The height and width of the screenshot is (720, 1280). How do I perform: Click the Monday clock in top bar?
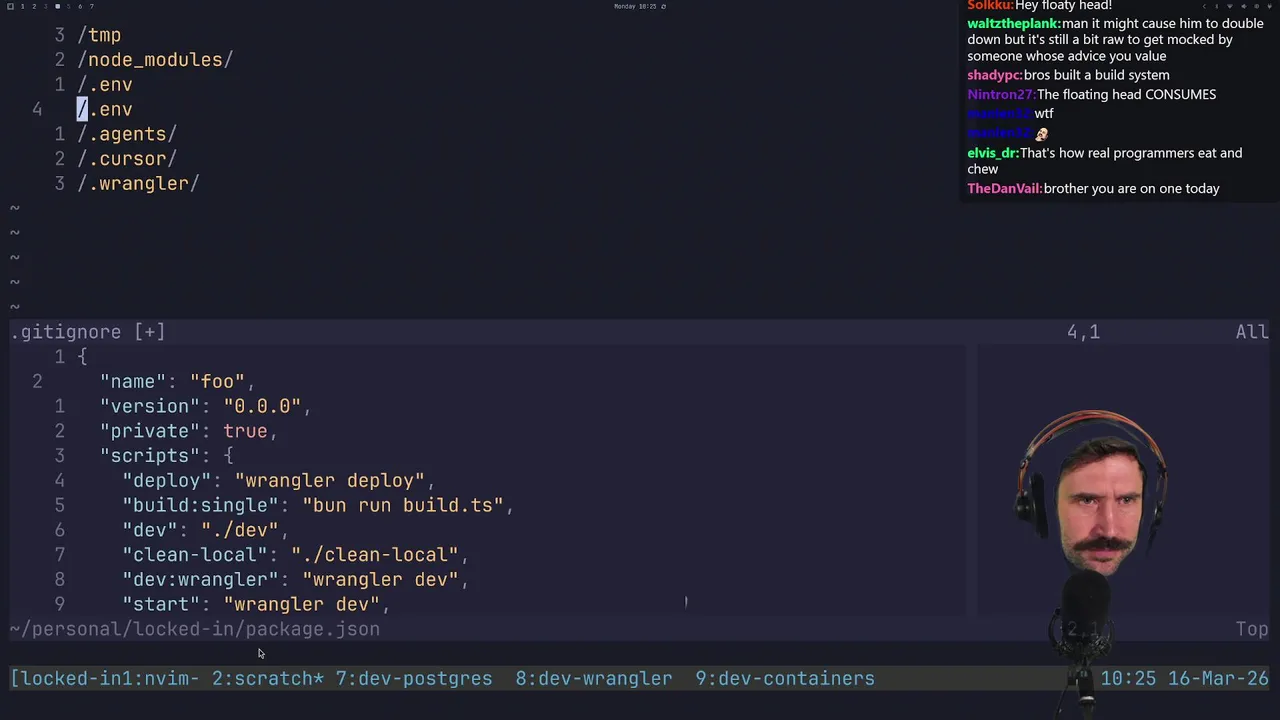635,6
